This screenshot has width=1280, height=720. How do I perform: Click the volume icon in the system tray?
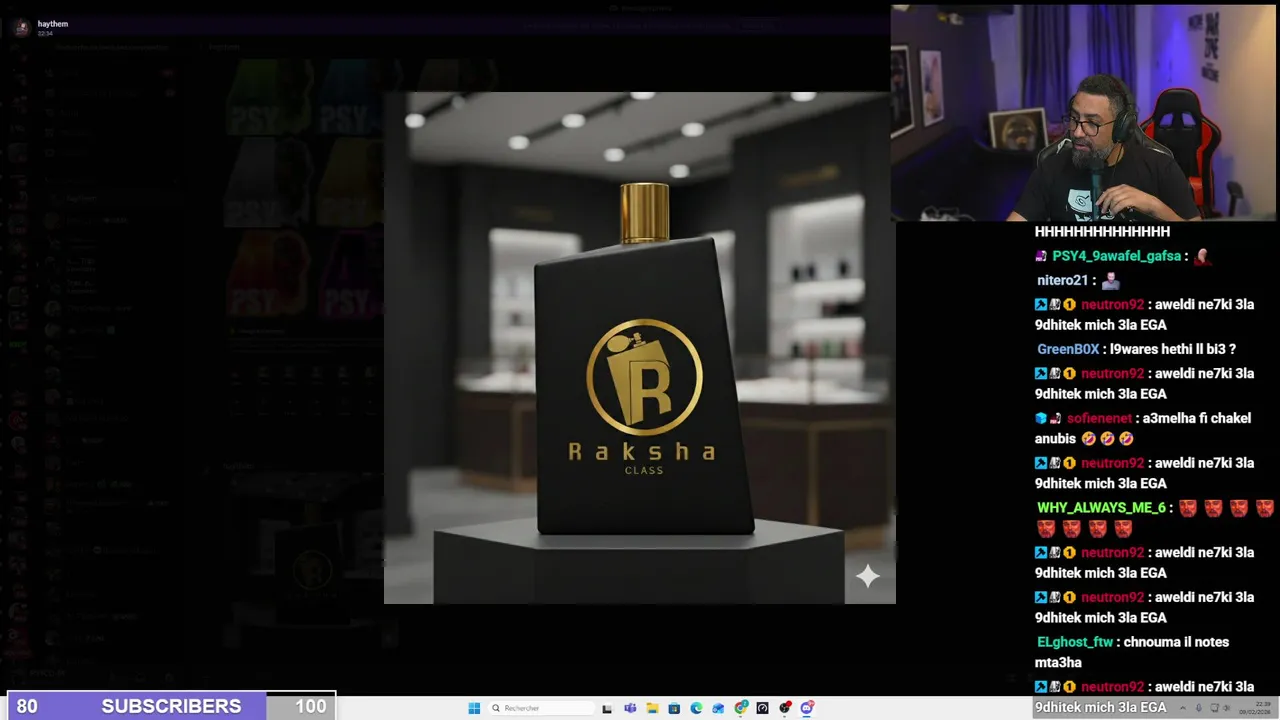pos(1227,708)
